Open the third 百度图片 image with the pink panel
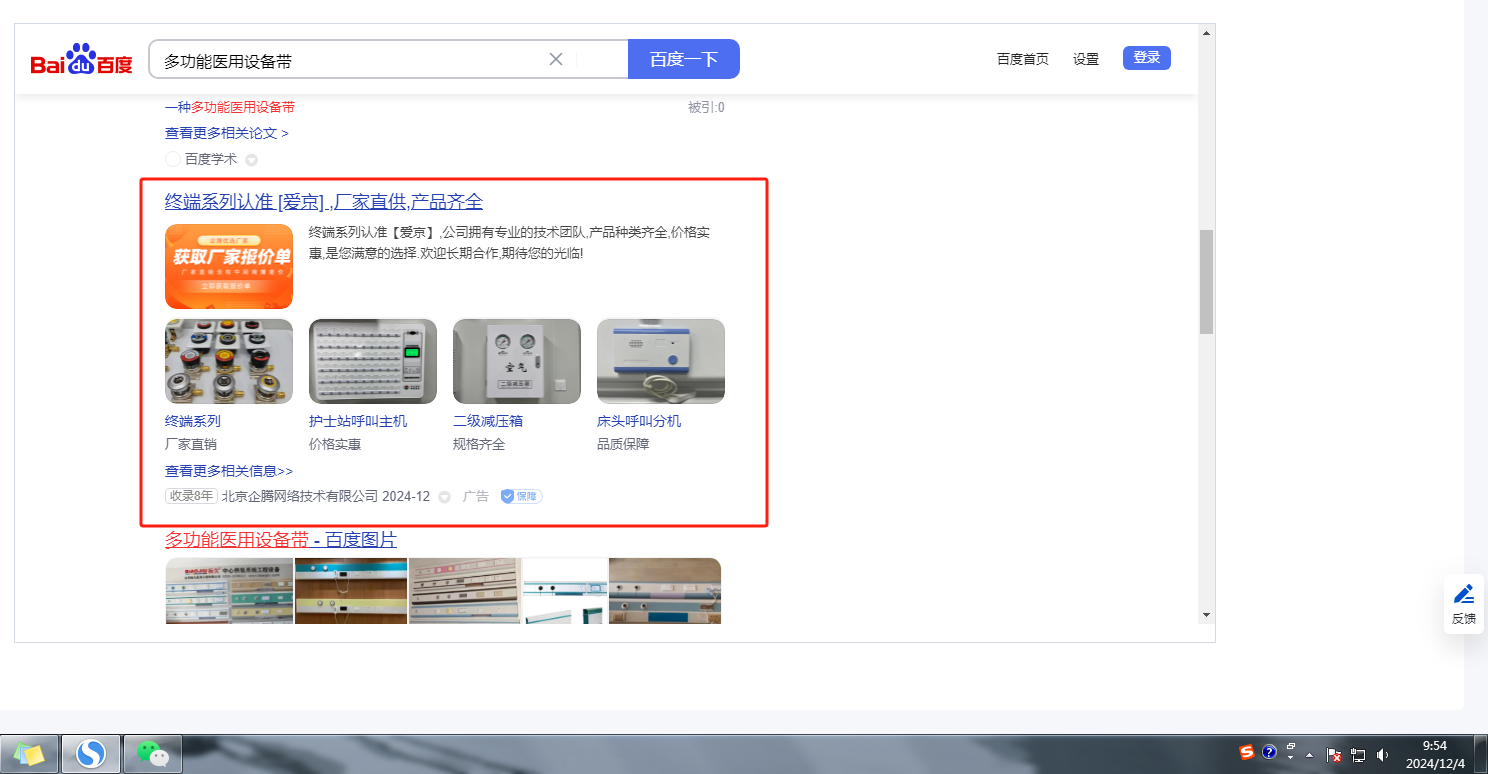The height and width of the screenshot is (774, 1488). [465, 591]
